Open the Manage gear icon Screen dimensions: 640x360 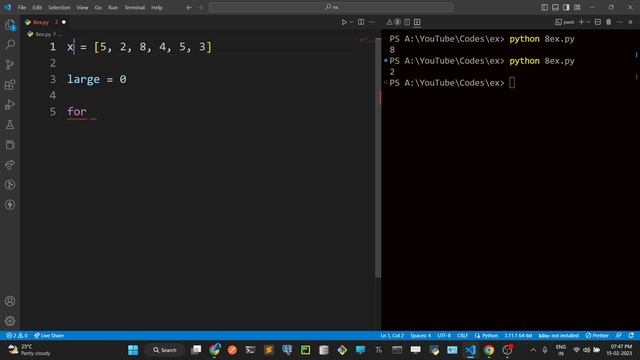tap(10, 321)
